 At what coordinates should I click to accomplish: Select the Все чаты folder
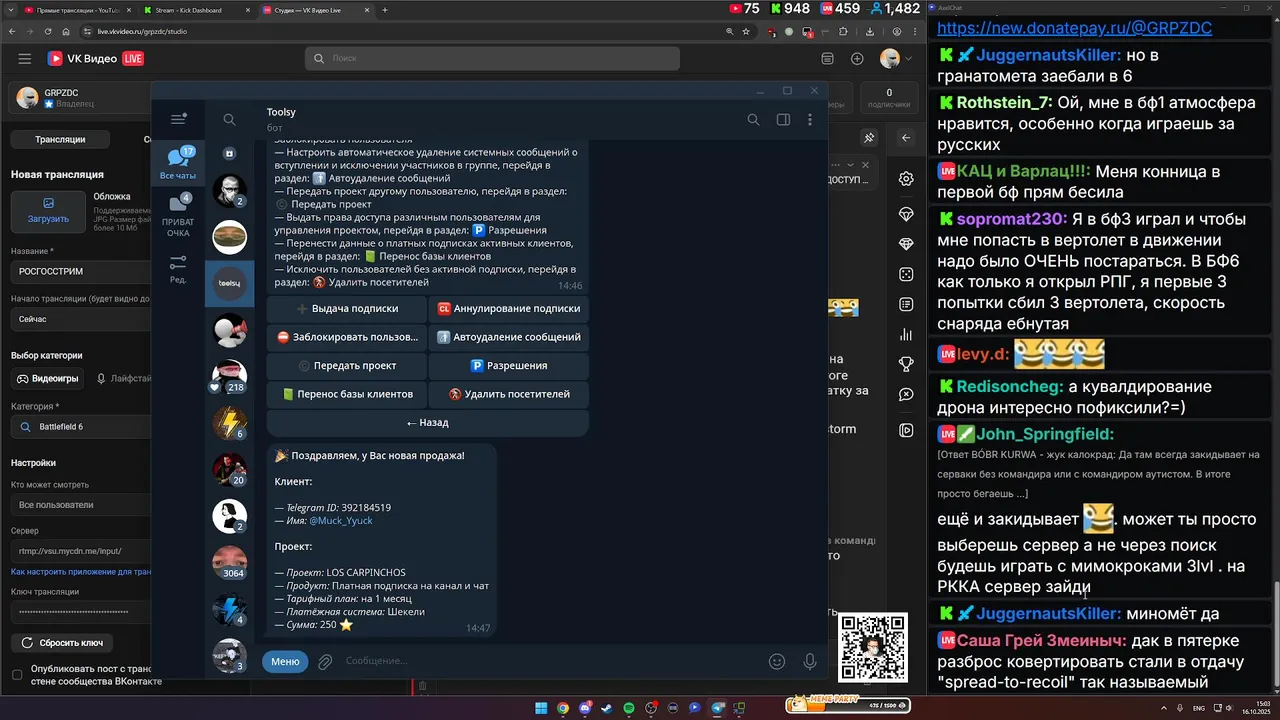tap(178, 164)
